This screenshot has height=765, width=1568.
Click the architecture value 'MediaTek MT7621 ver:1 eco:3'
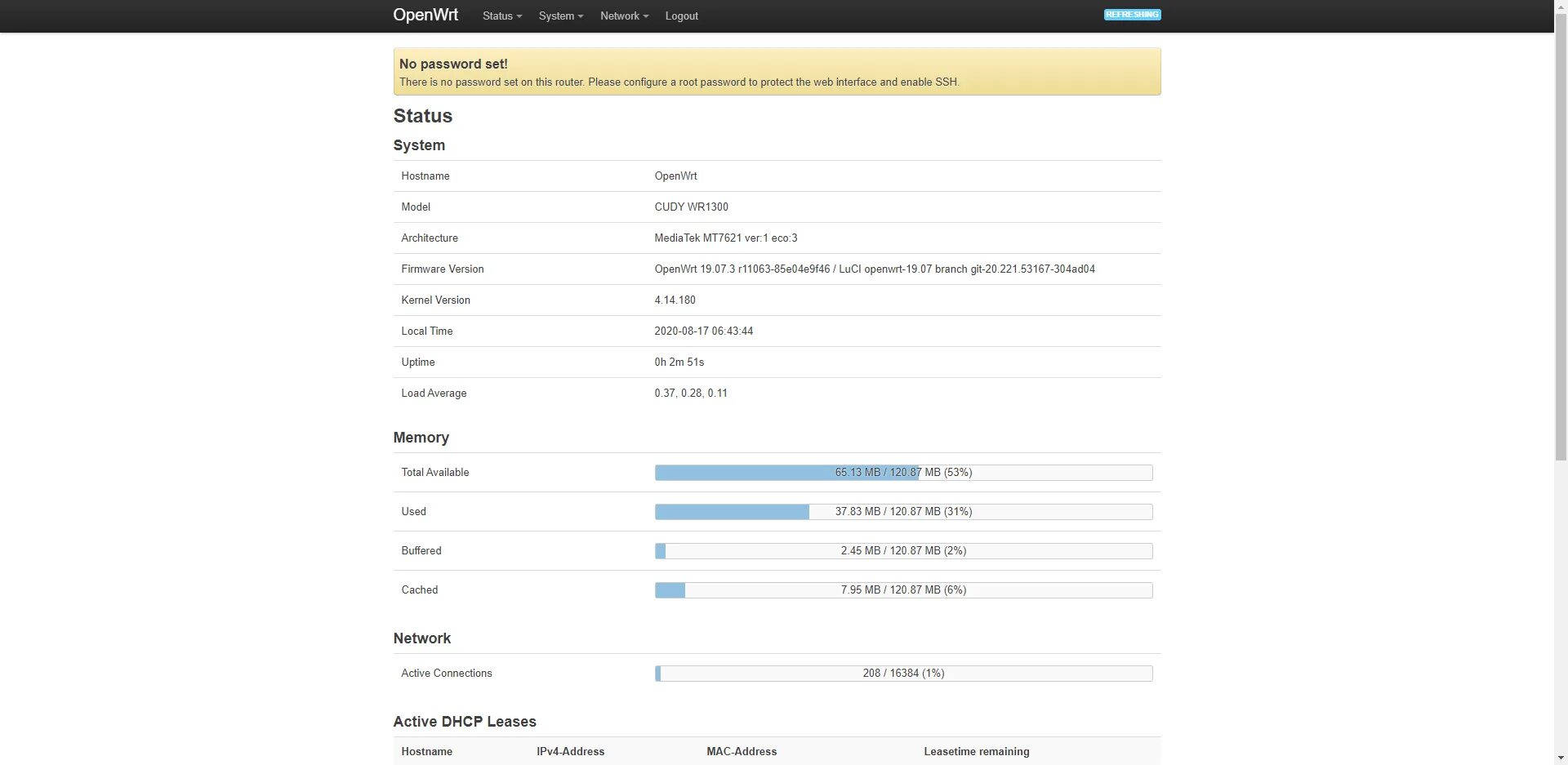[x=726, y=238]
